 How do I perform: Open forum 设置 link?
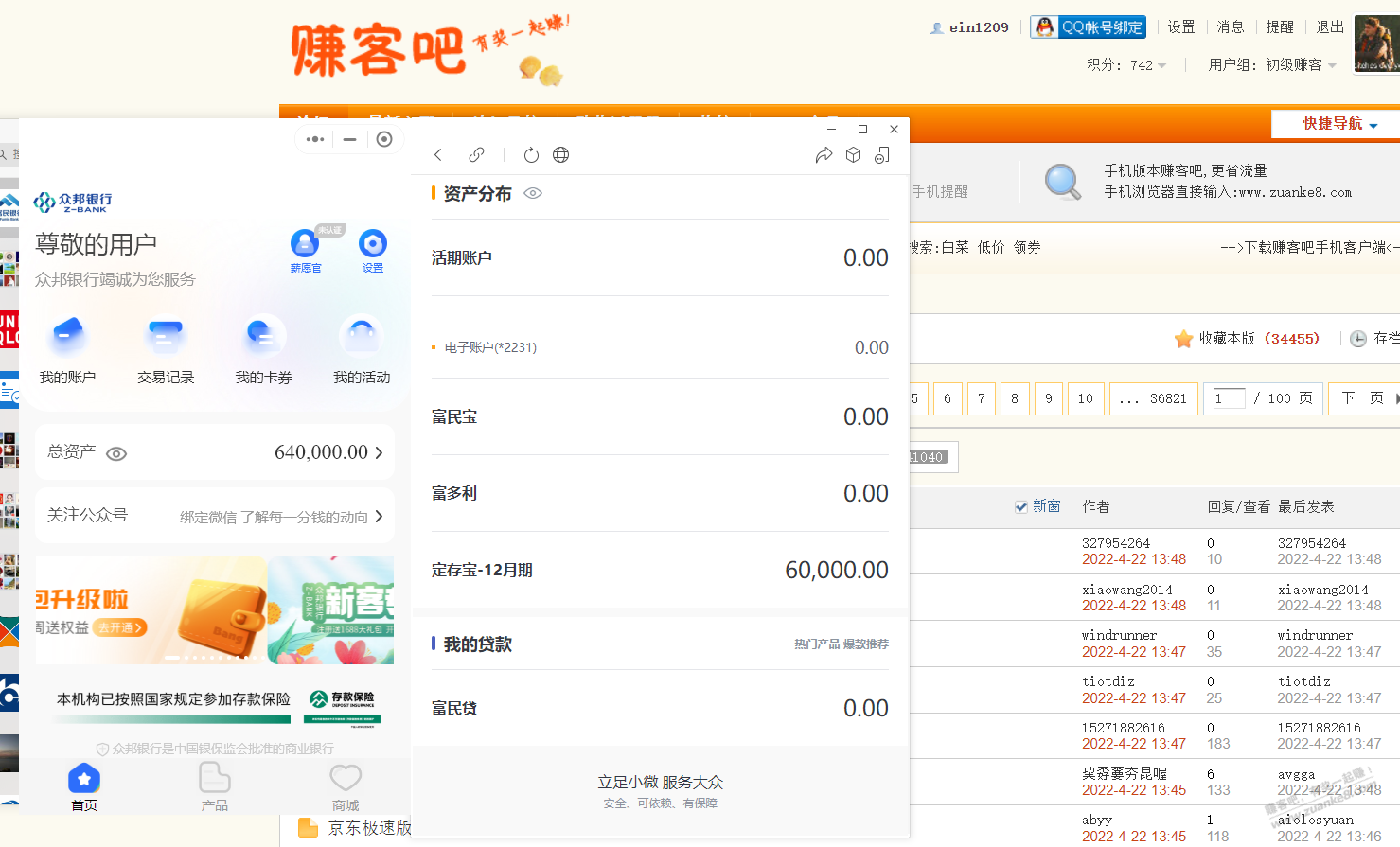pyautogui.click(x=1181, y=27)
